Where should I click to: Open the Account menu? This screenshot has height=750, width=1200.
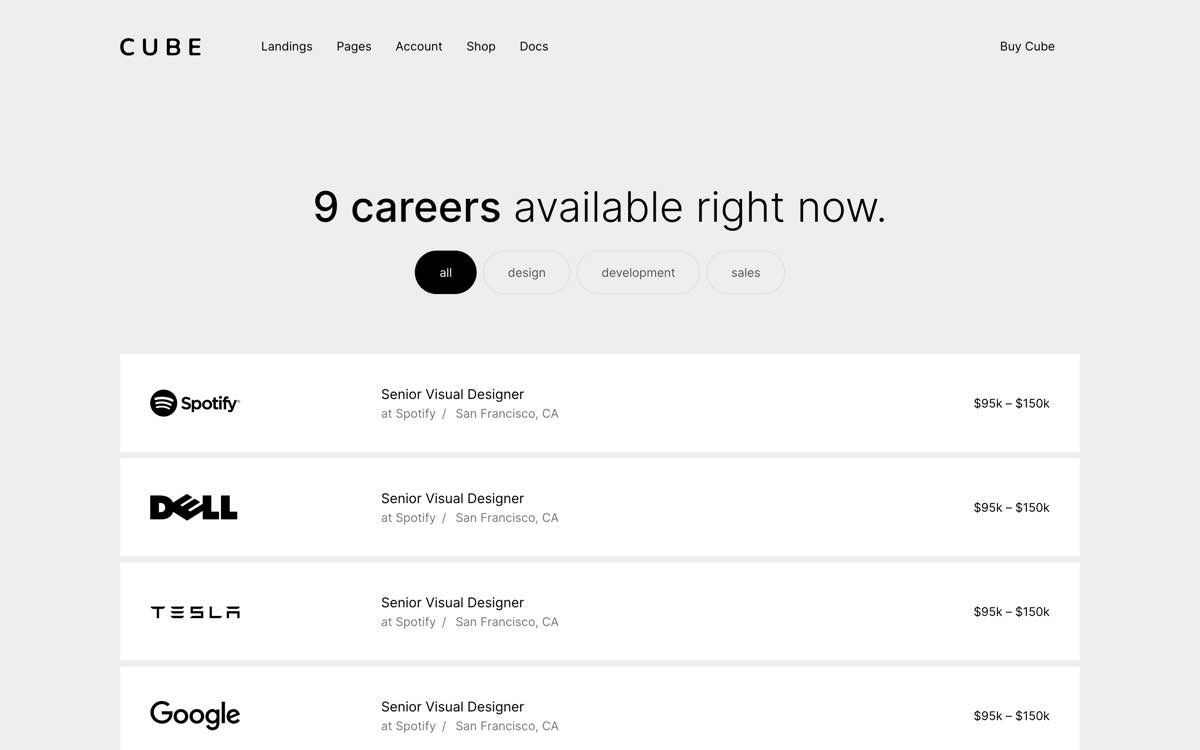coord(418,46)
